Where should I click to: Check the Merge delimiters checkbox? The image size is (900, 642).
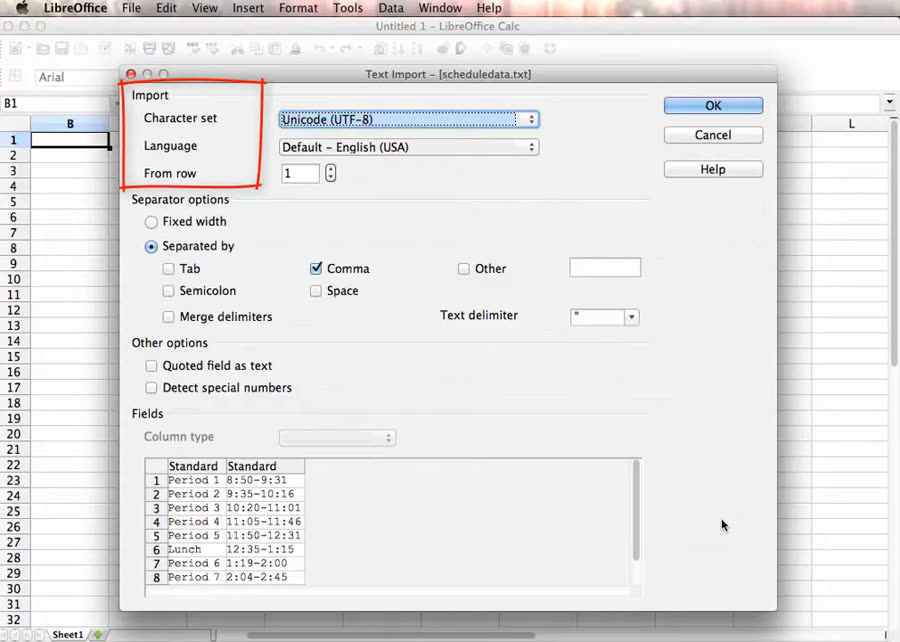[168, 317]
